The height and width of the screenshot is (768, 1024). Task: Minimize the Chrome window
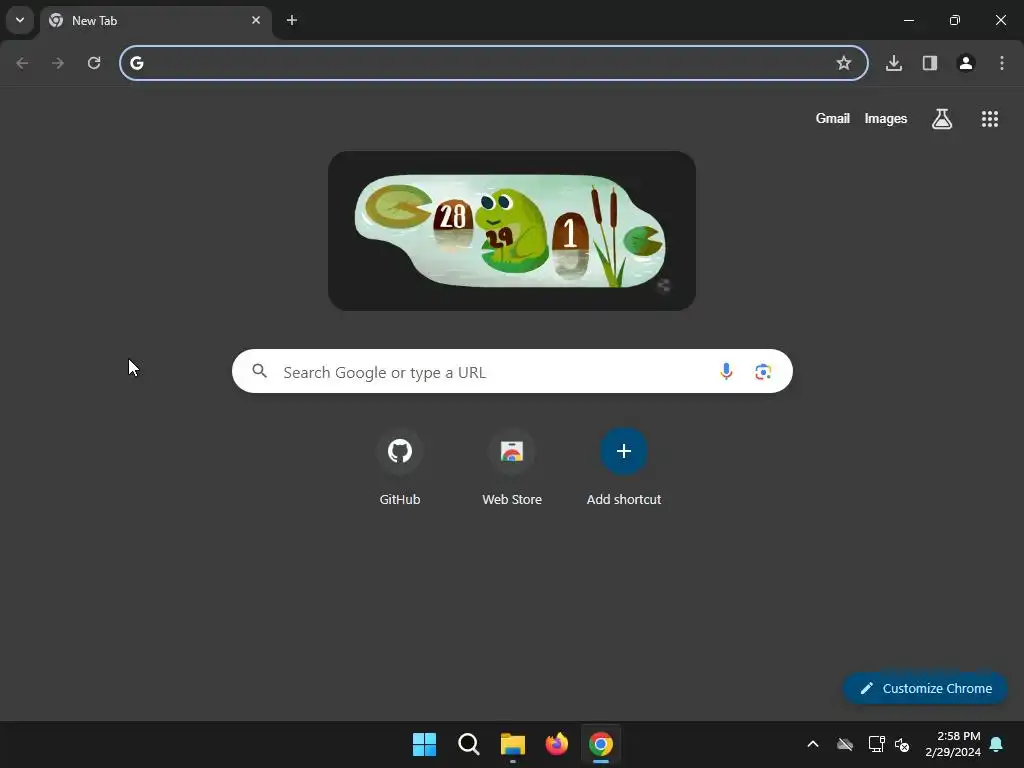point(908,20)
